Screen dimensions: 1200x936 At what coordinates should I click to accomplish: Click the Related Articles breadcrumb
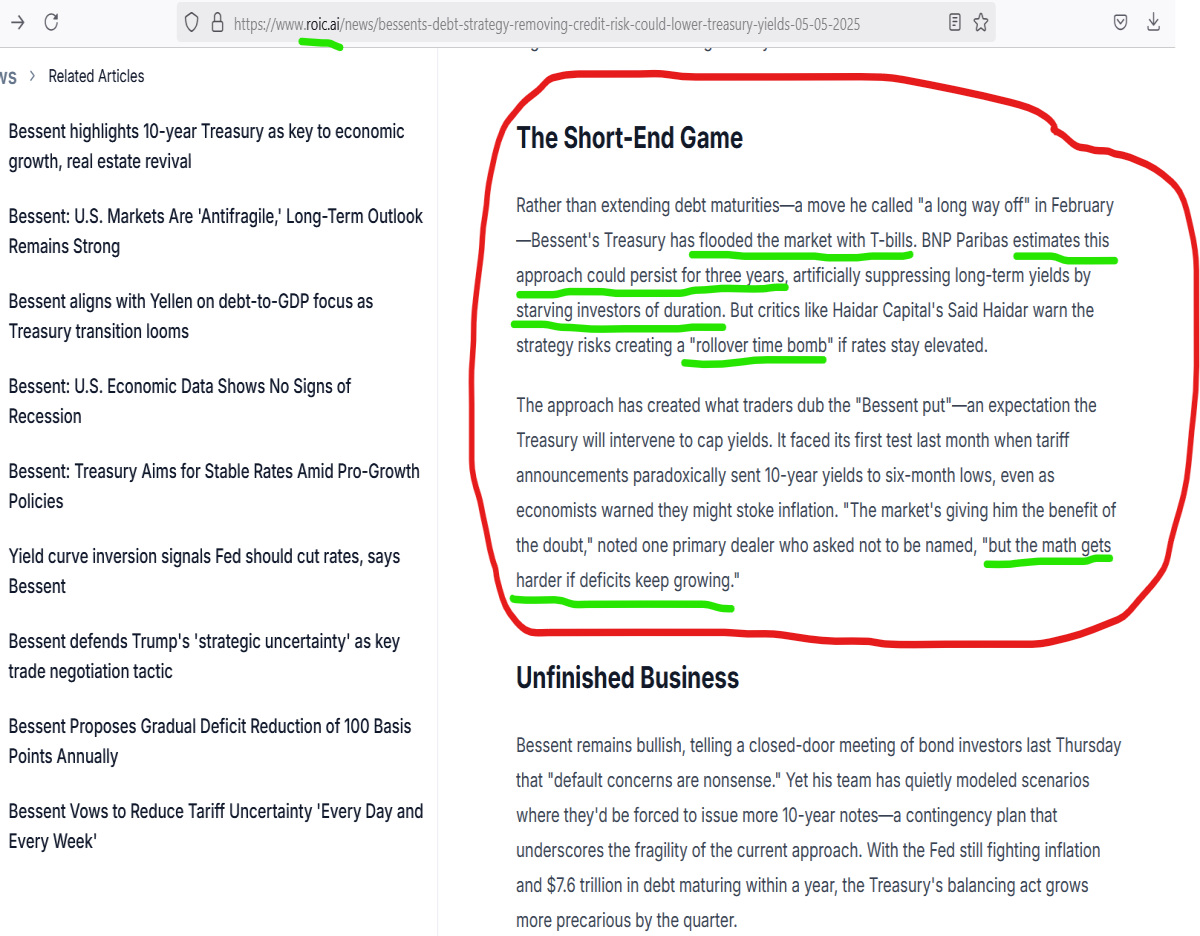[96, 76]
